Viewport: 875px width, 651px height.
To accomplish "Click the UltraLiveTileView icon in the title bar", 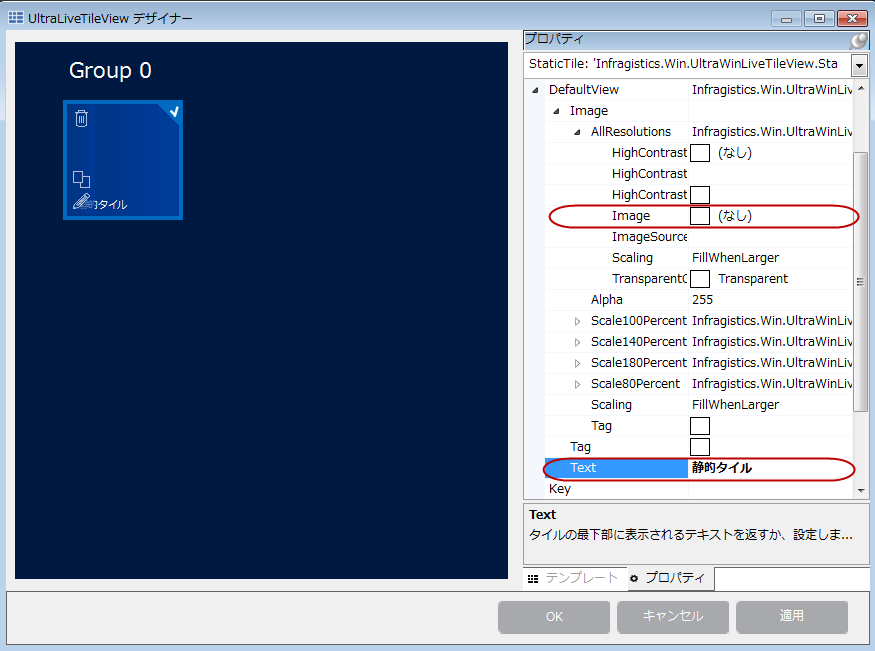I will (x=16, y=17).
